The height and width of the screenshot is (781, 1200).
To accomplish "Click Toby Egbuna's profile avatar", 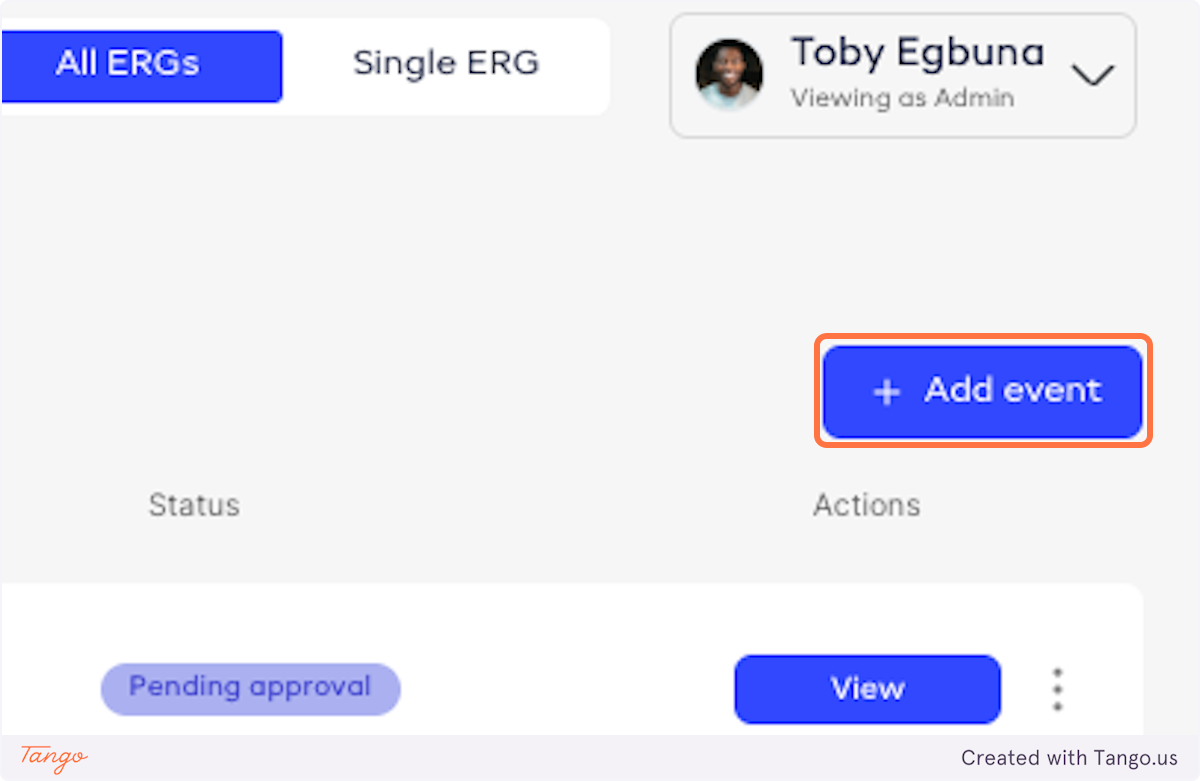I will point(729,75).
